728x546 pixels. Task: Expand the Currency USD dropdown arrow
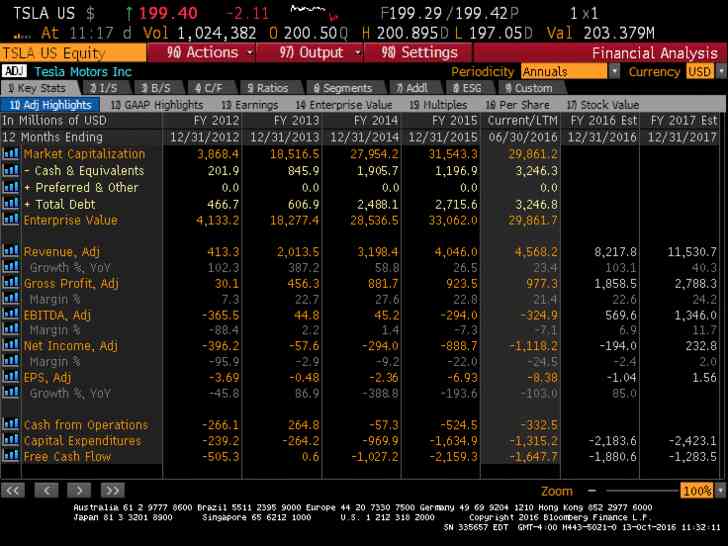click(x=721, y=72)
